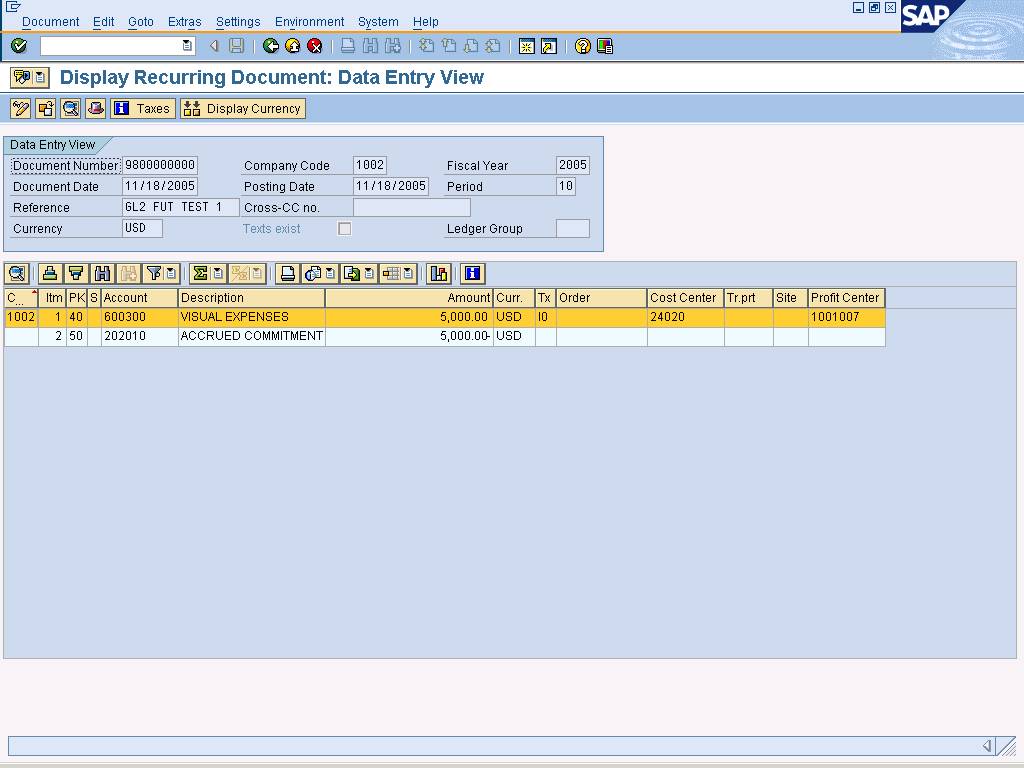This screenshot has width=1024, height=768.
Task: Toggle the Texts exist checkbox
Action: 344,229
